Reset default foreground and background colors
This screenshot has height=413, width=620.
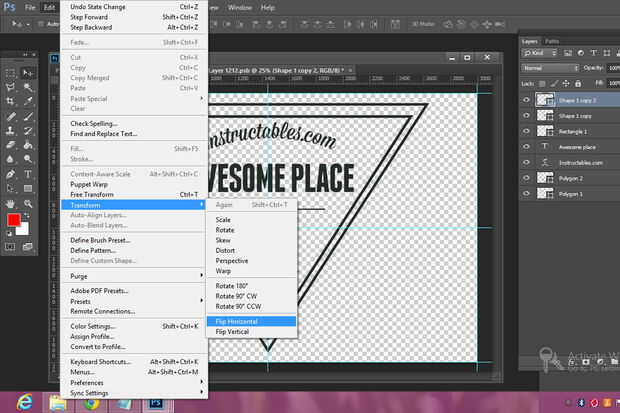point(9,234)
